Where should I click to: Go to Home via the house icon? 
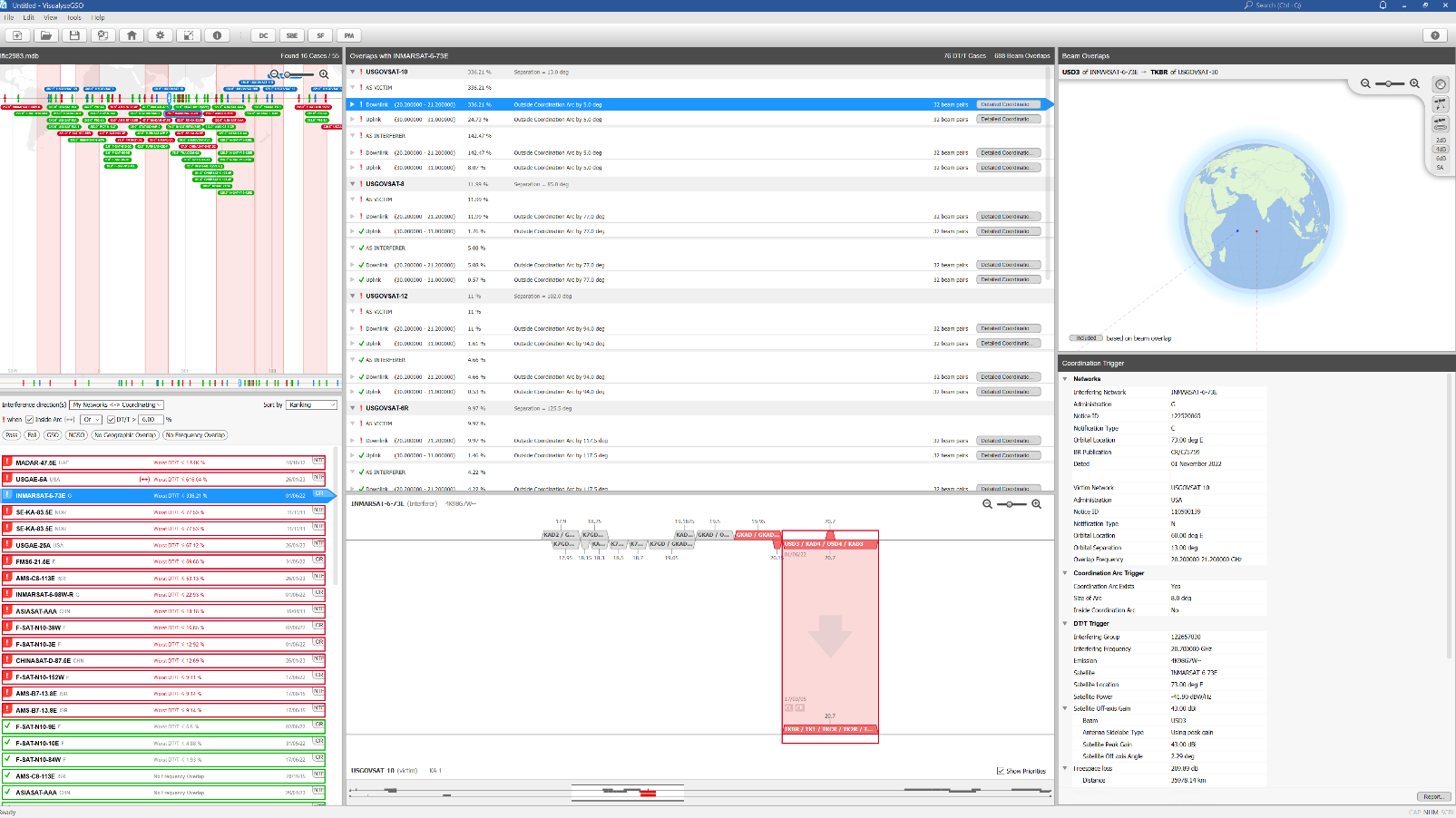(x=132, y=35)
